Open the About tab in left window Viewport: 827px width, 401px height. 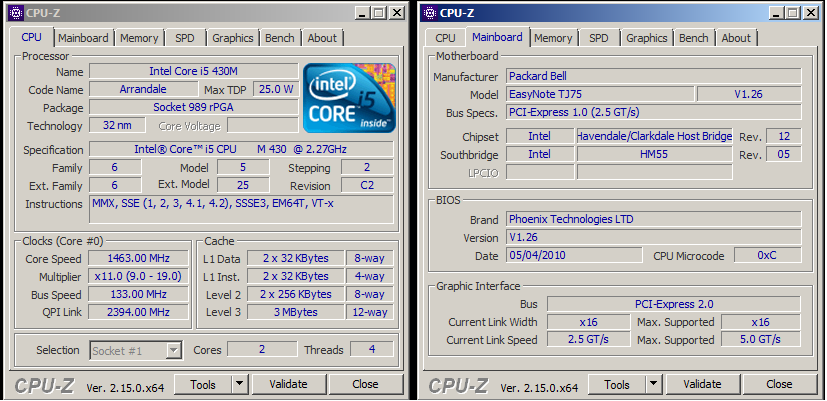click(x=322, y=38)
